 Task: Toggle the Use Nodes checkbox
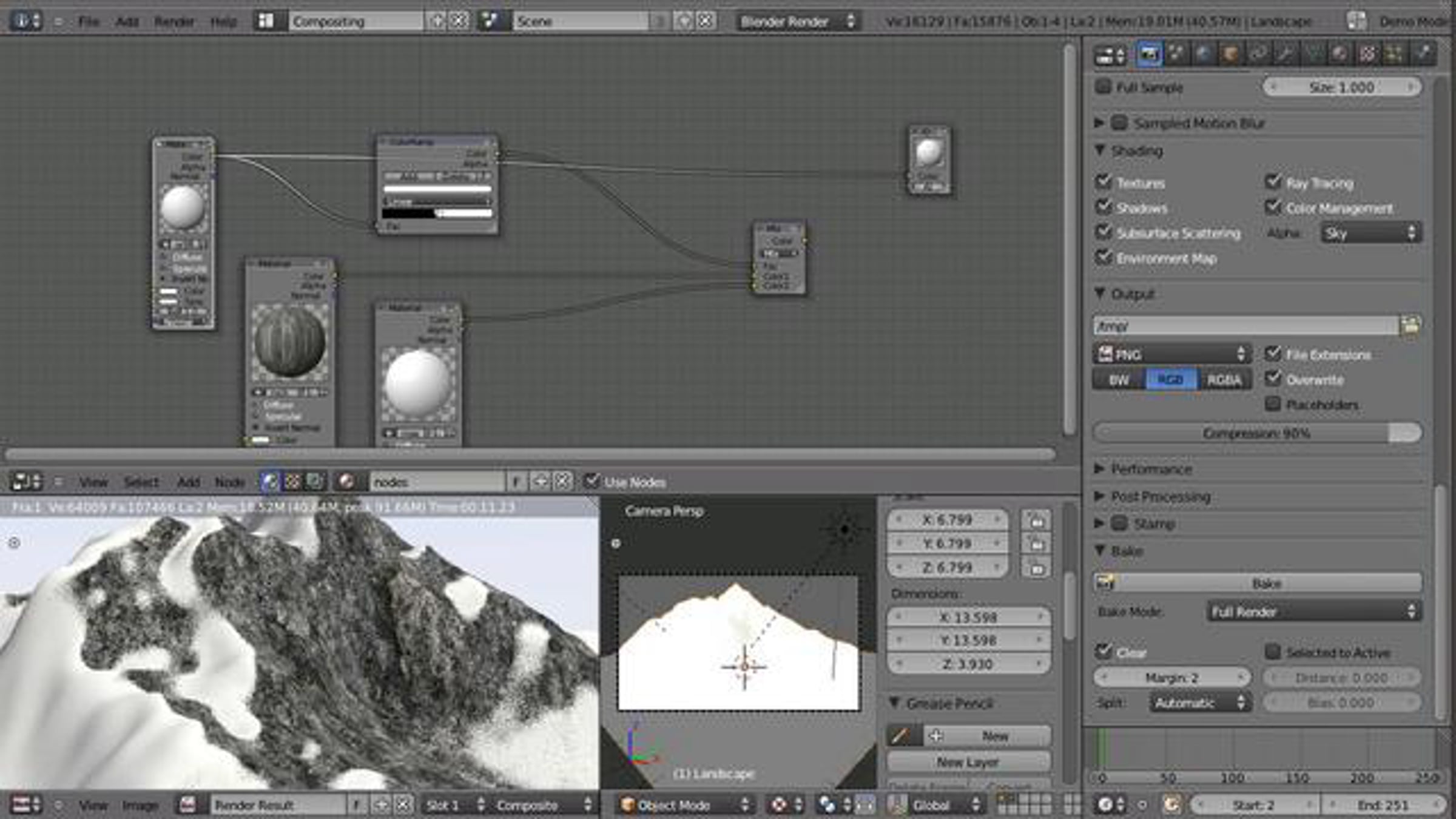coord(590,481)
